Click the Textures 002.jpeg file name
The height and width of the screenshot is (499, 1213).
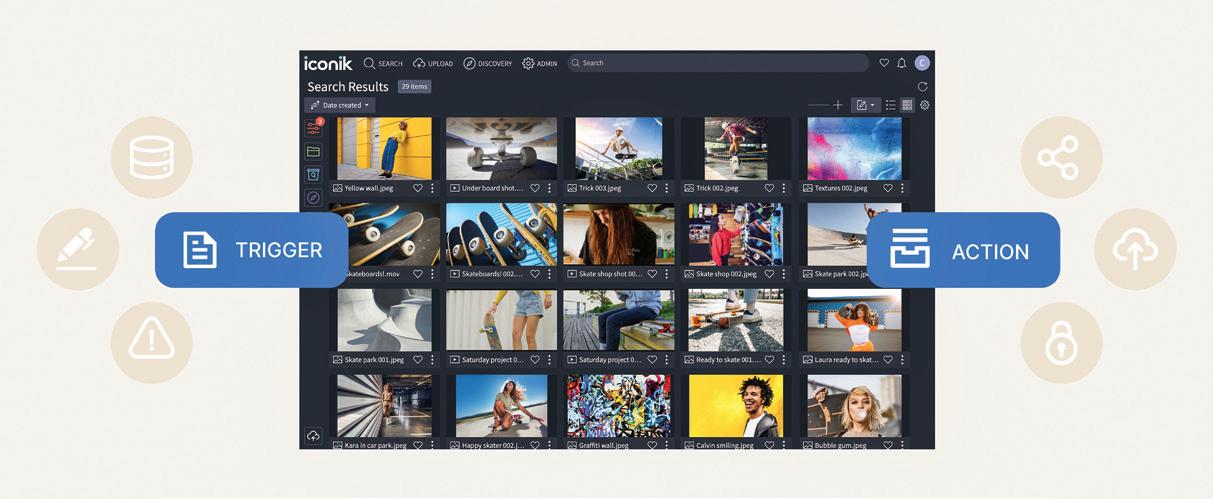tap(841, 188)
